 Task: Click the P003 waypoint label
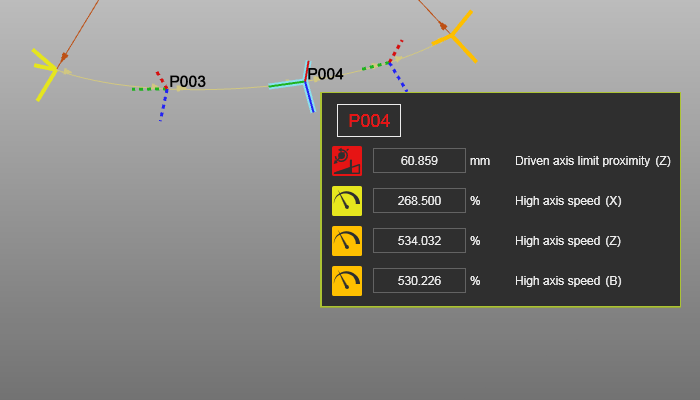[187, 81]
